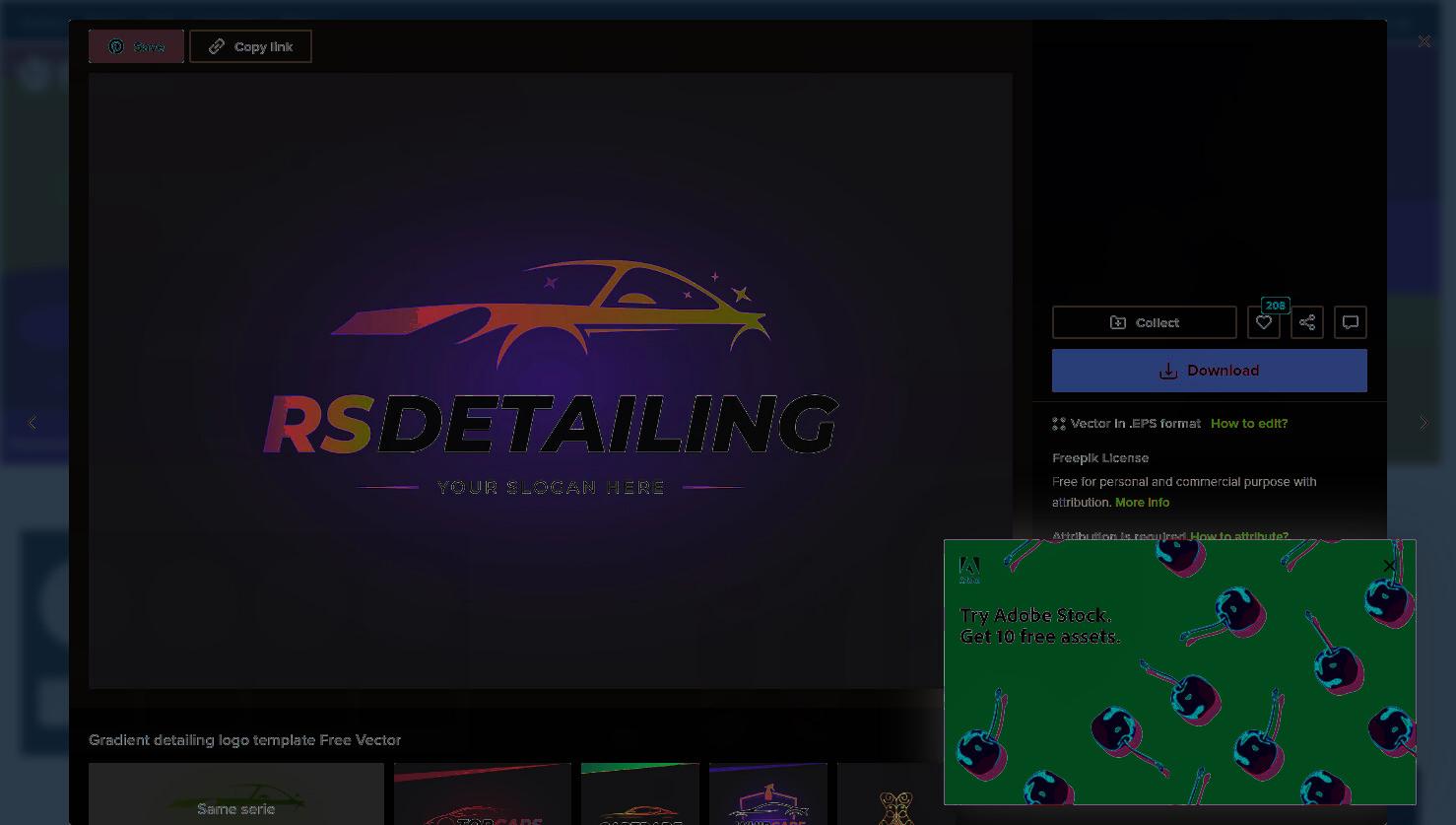Click the Adobe logo in the ad
Image resolution: width=1456 pixels, height=825 pixels.
tap(969, 570)
